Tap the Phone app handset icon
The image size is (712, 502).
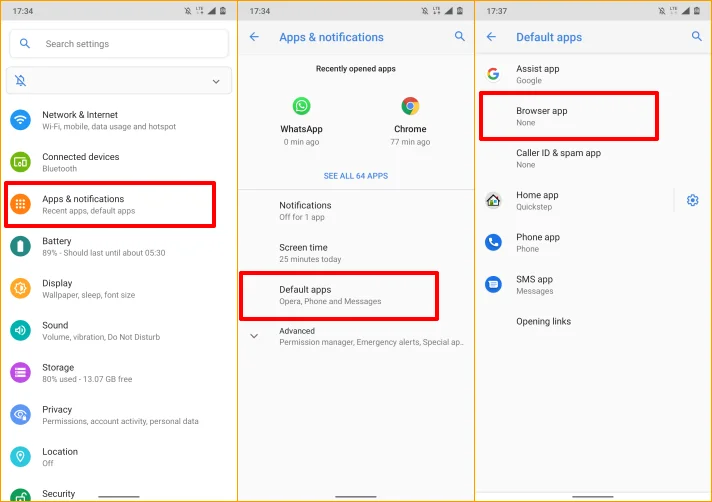click(x=493, y=242)
